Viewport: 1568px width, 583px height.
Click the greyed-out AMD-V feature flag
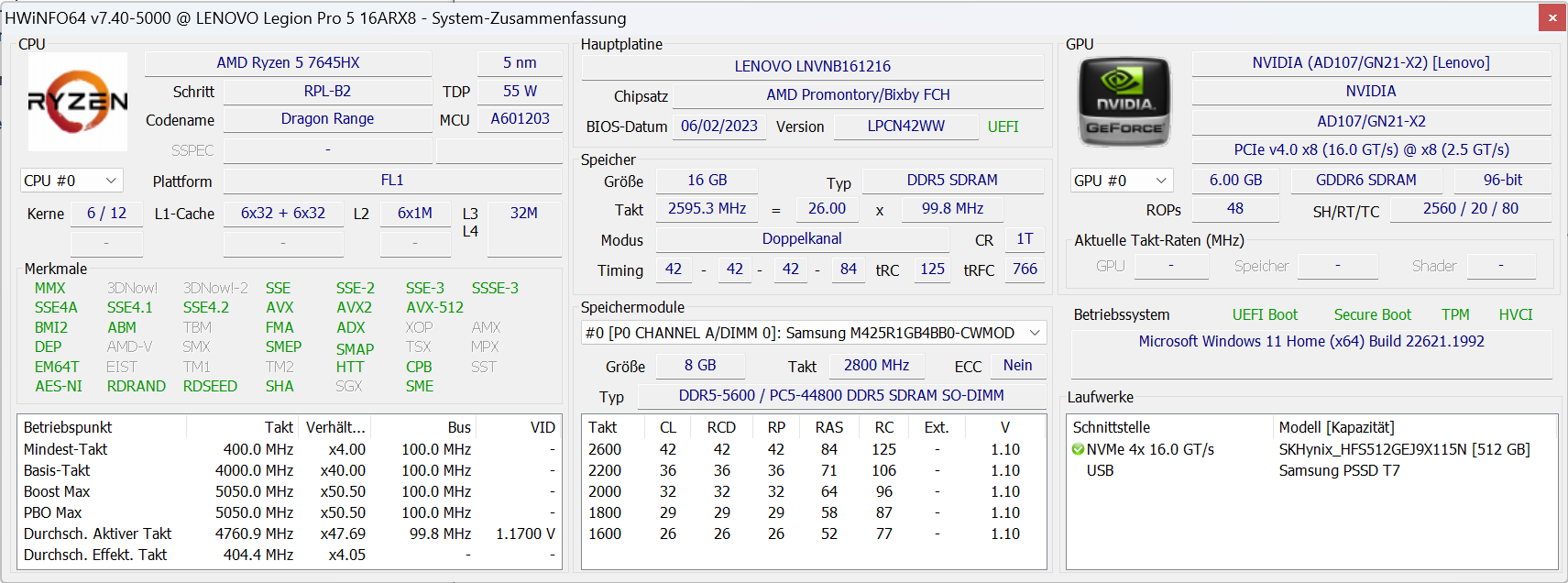point(129,346)
